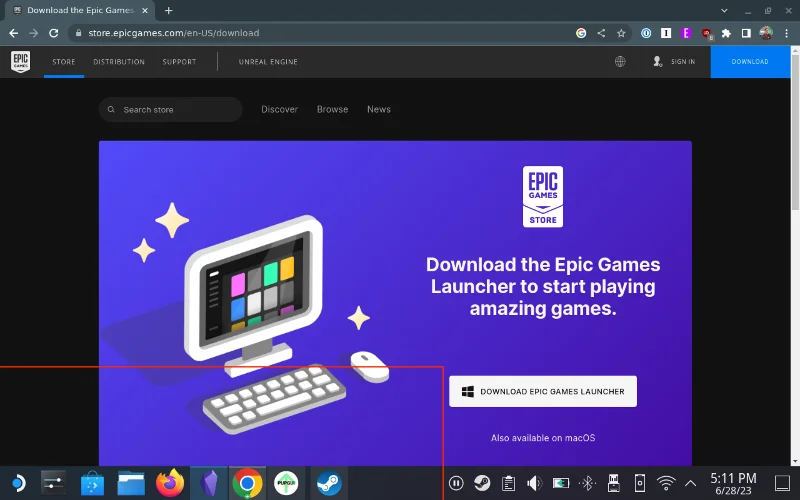Open Obsidian from the taskbar

pos(209,483)
